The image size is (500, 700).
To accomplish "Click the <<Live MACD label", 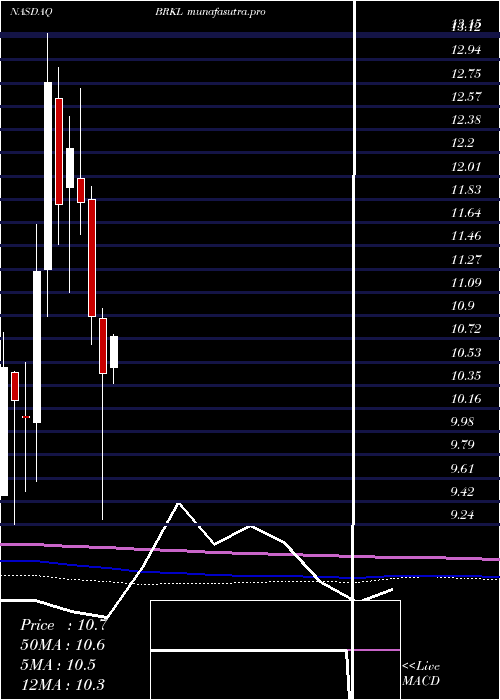I will pyautogui.click(x=421, y=673).
